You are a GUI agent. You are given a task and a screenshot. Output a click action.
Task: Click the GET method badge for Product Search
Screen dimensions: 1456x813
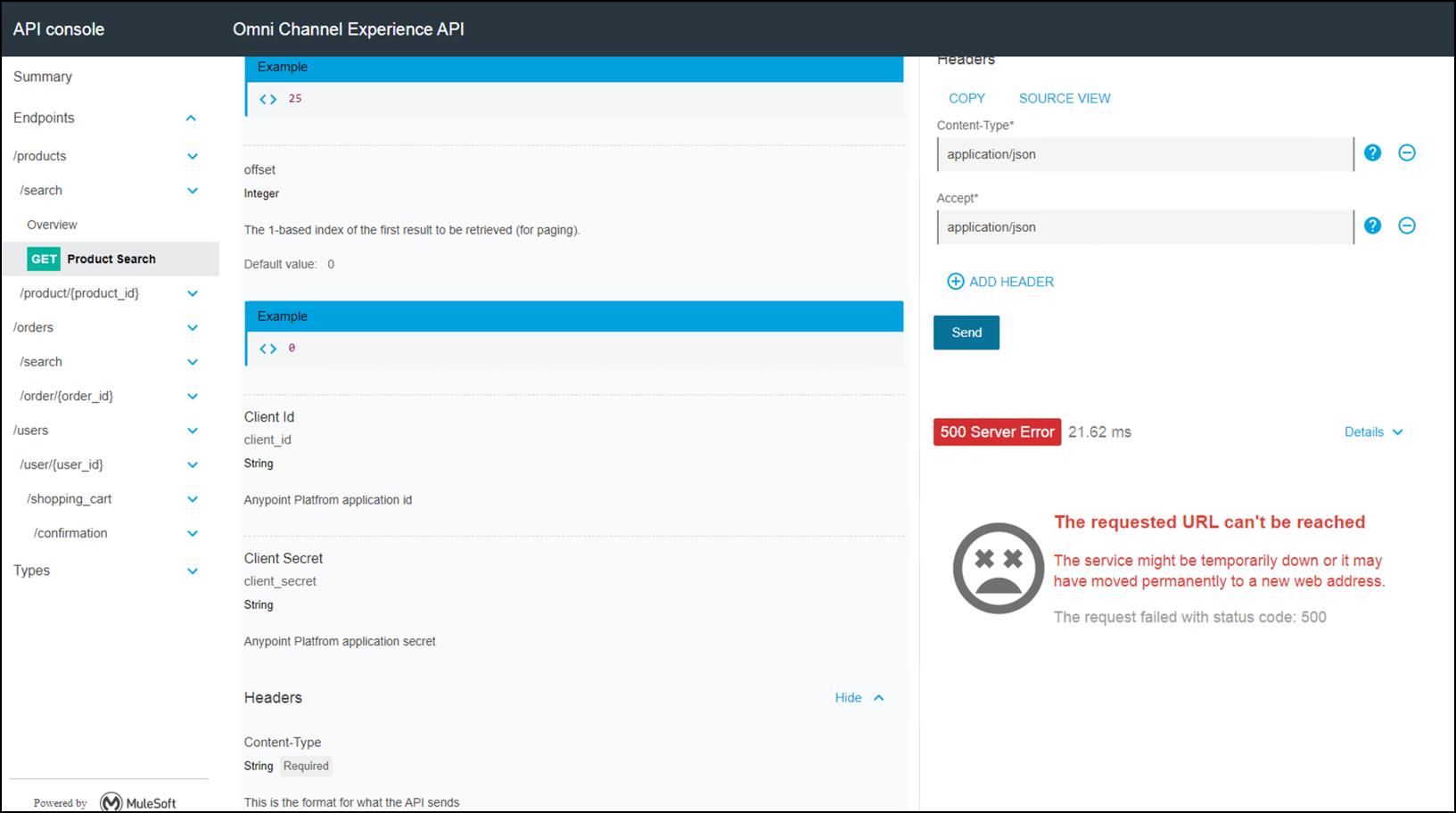click(x=44, y=259)
